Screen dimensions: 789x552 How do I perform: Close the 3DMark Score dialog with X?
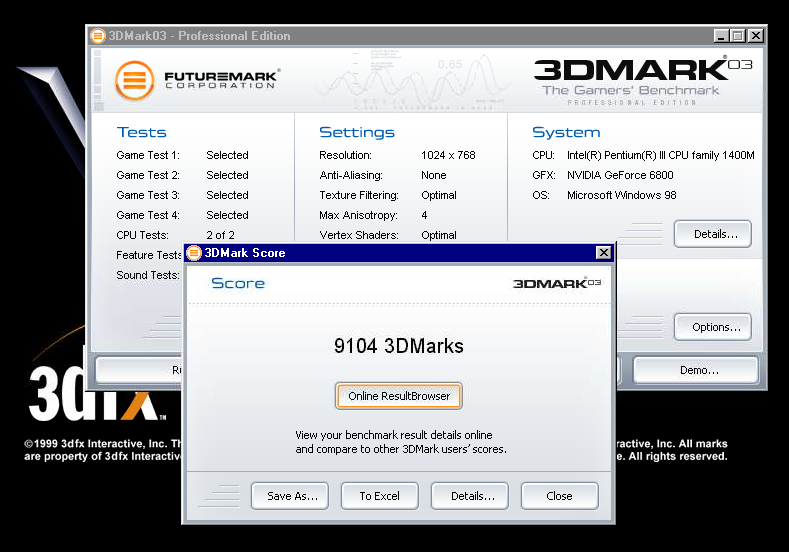tap(603, 253)
